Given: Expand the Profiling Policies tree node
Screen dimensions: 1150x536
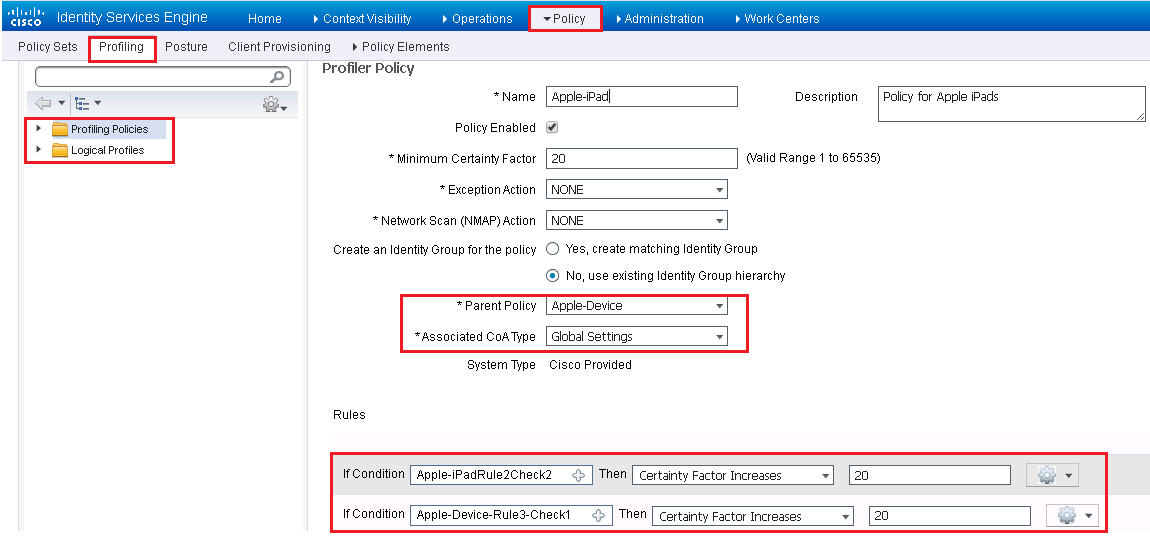Looking at the screenshot, I should 39,129.
